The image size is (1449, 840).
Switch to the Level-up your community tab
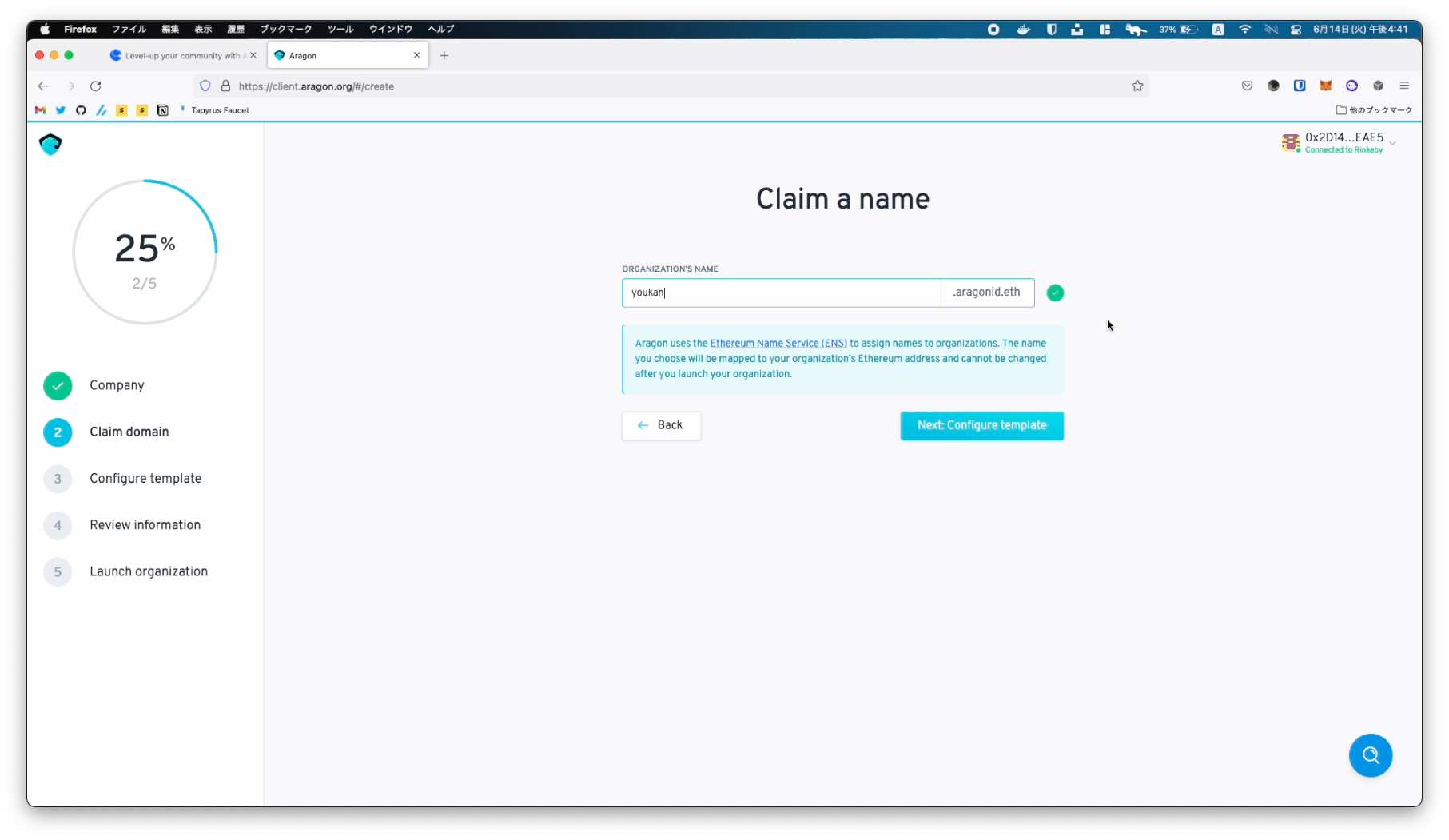coord(181,56)
